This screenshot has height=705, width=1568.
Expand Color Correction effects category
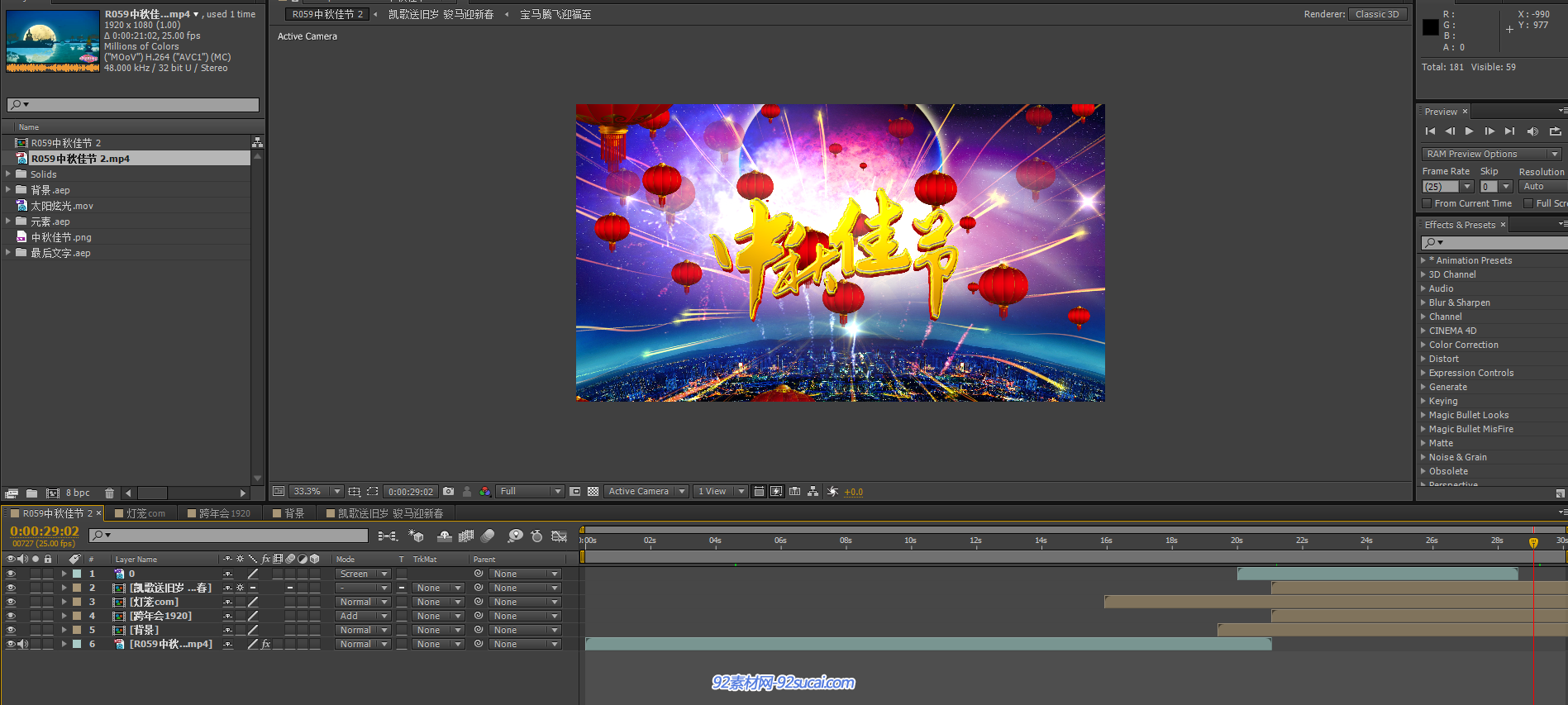click(x=1423, y=345)
